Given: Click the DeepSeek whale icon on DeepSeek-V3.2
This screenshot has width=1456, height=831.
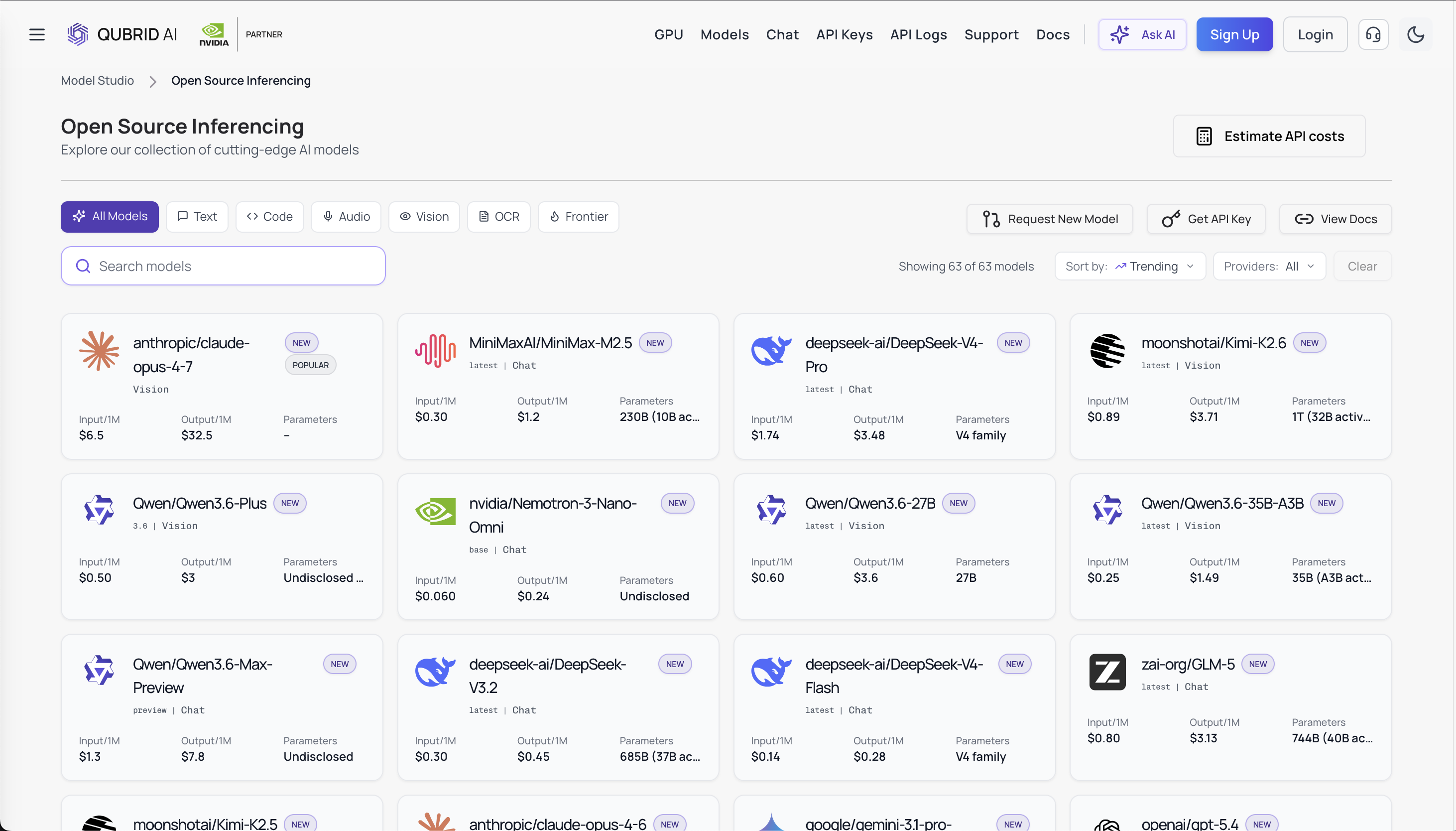Looking at the screenshot, I should point(435,672).
